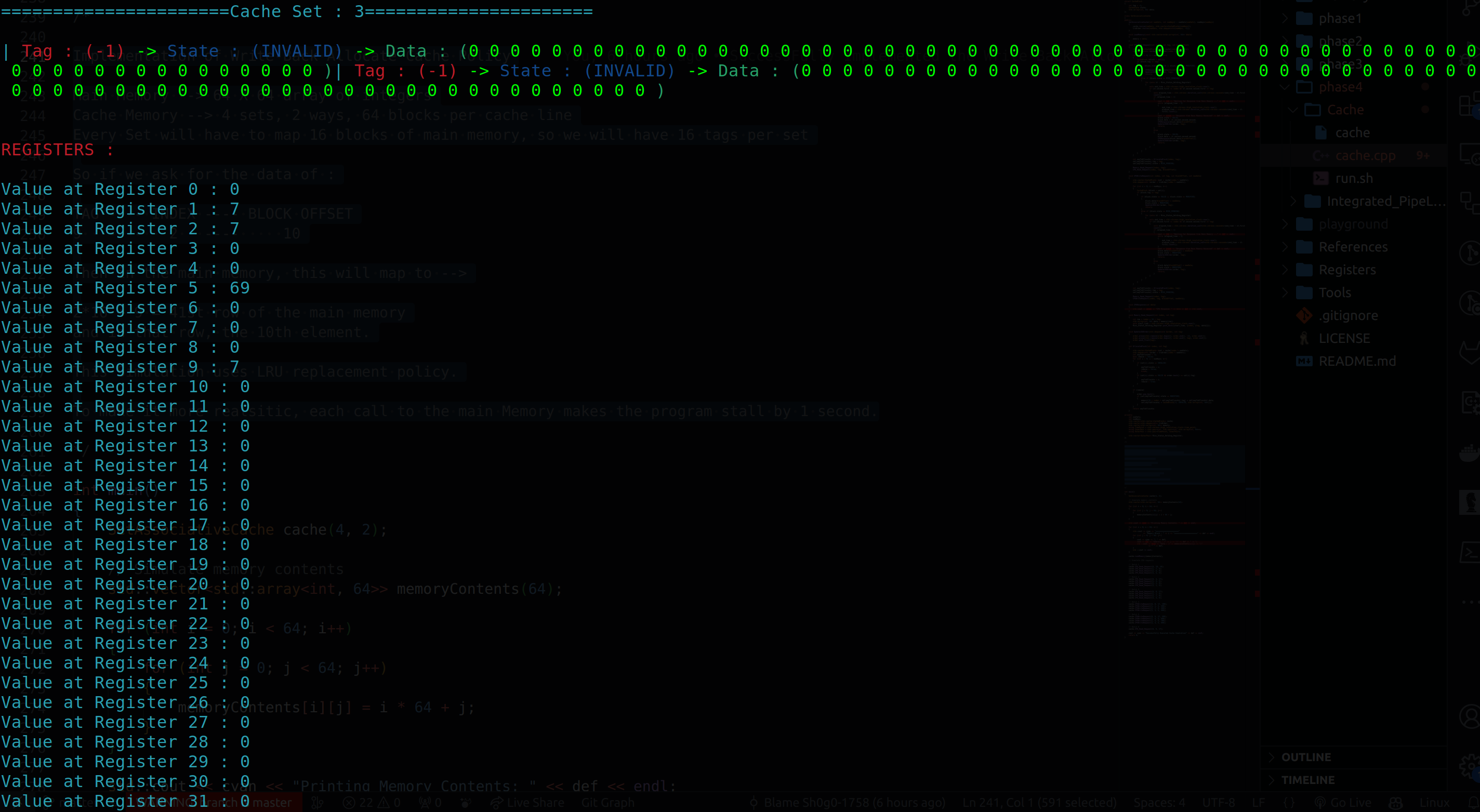Expand the OUTLINE section
This screenshot has width=1480, height=812.
tap(1306, 757)
